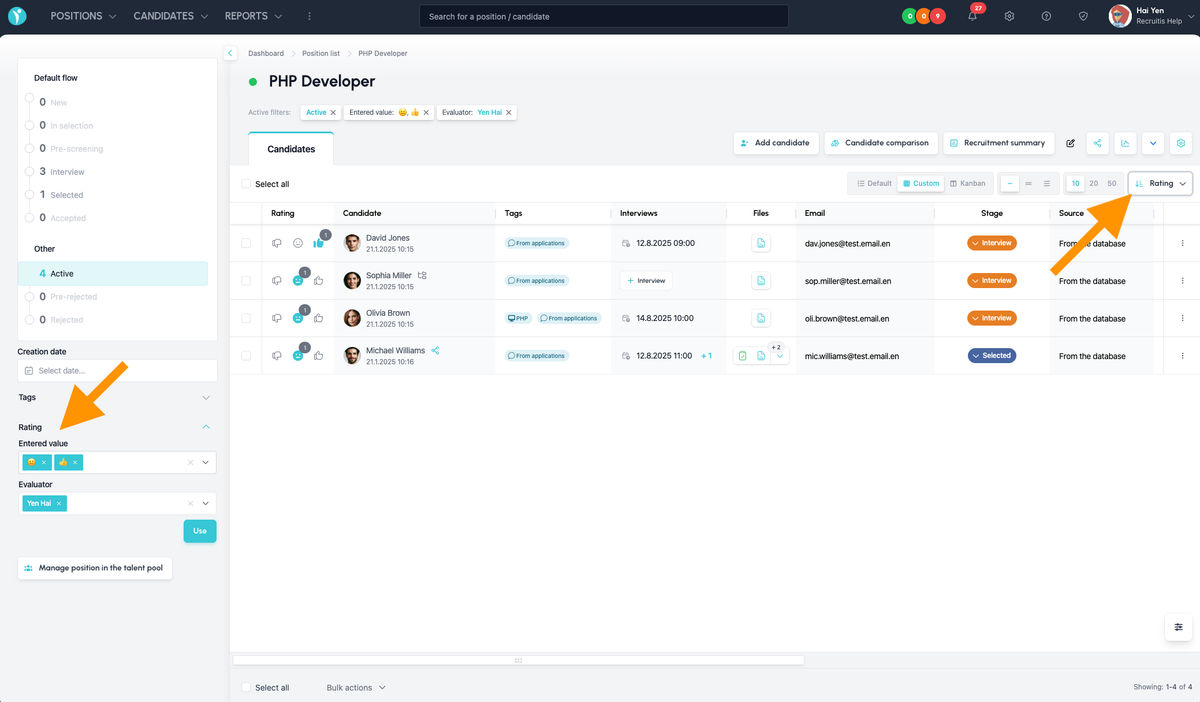
Task: Expand the Tags filter section
Action: pyautogui.click(x=118, y=397)
